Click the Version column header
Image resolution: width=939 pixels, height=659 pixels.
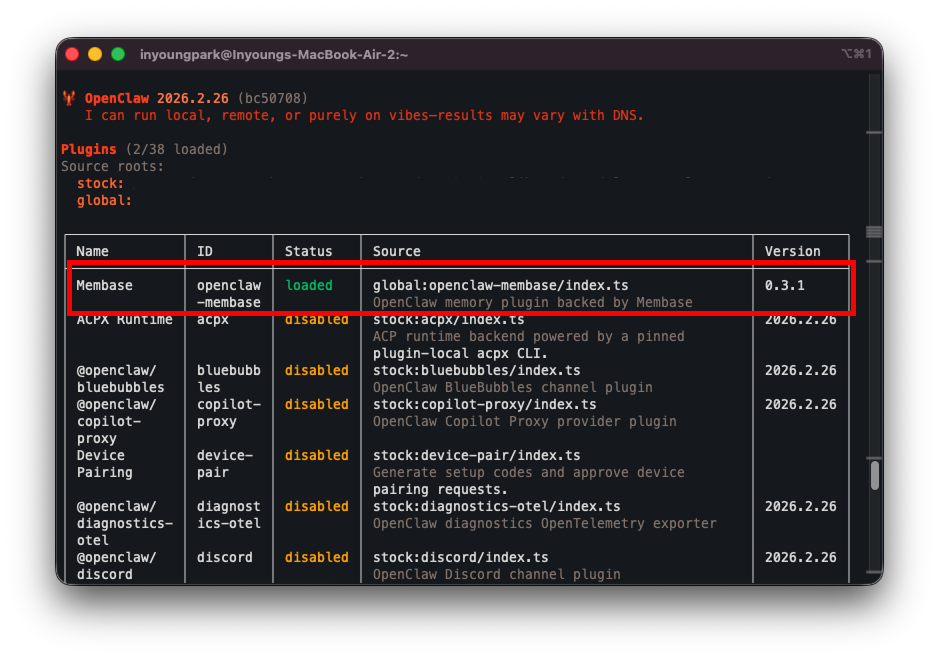click(793, 250)
